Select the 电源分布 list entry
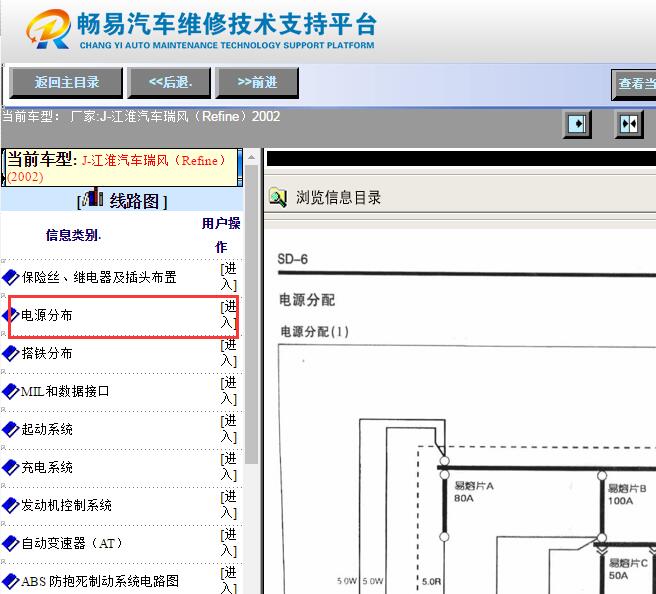 click(46, 315)
